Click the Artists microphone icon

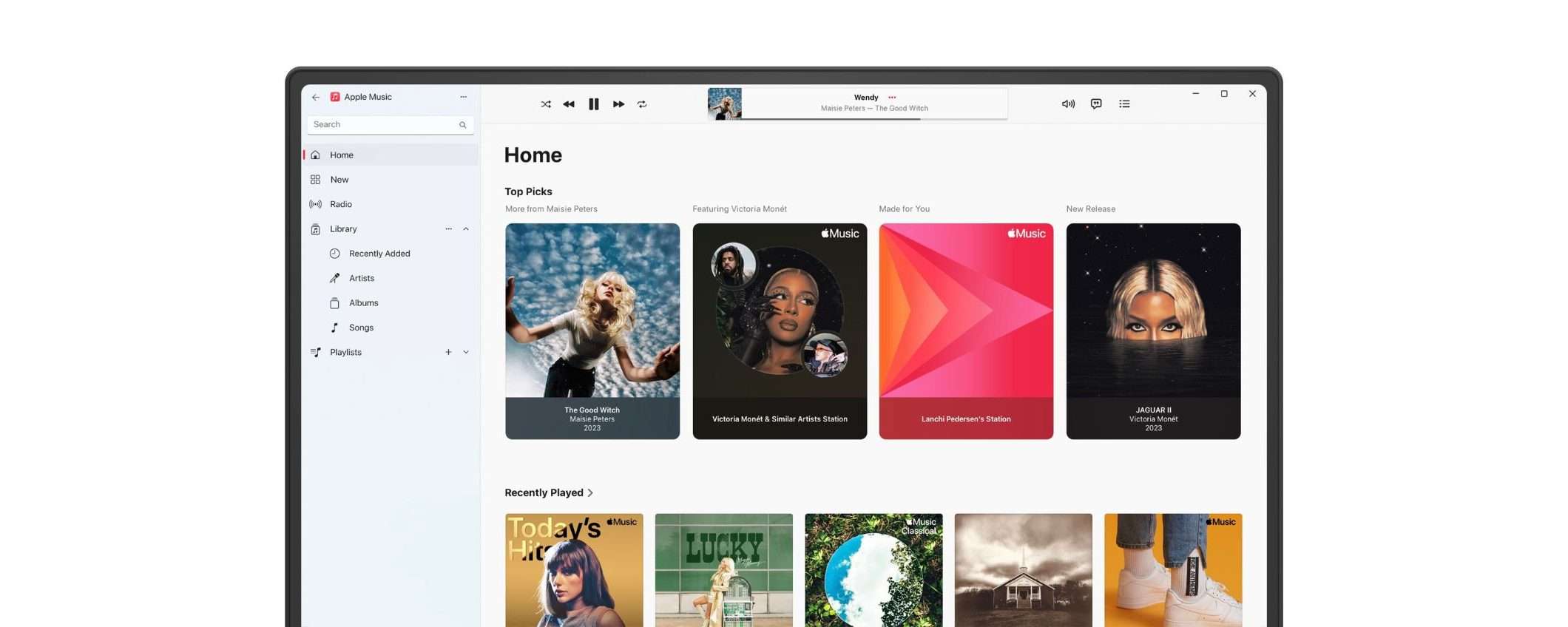click(x=335, y=278)
